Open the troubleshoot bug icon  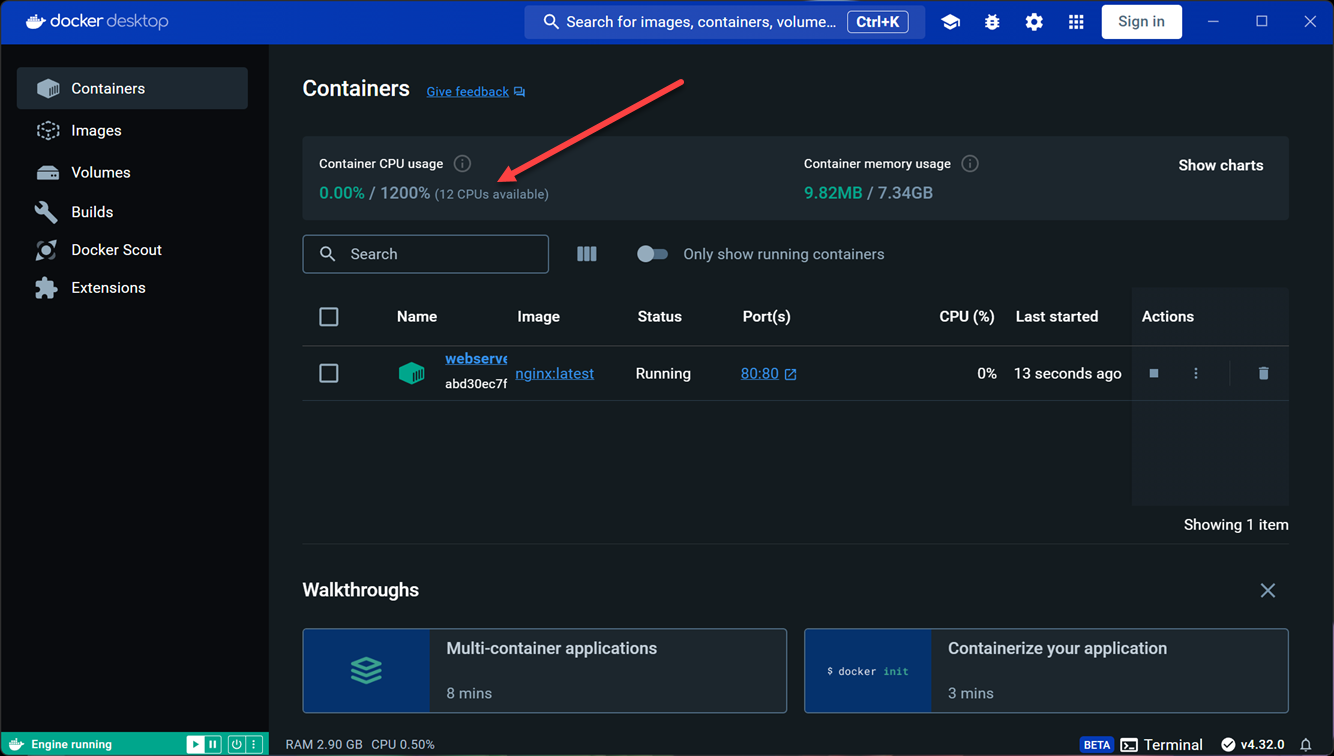coord(992,22)
